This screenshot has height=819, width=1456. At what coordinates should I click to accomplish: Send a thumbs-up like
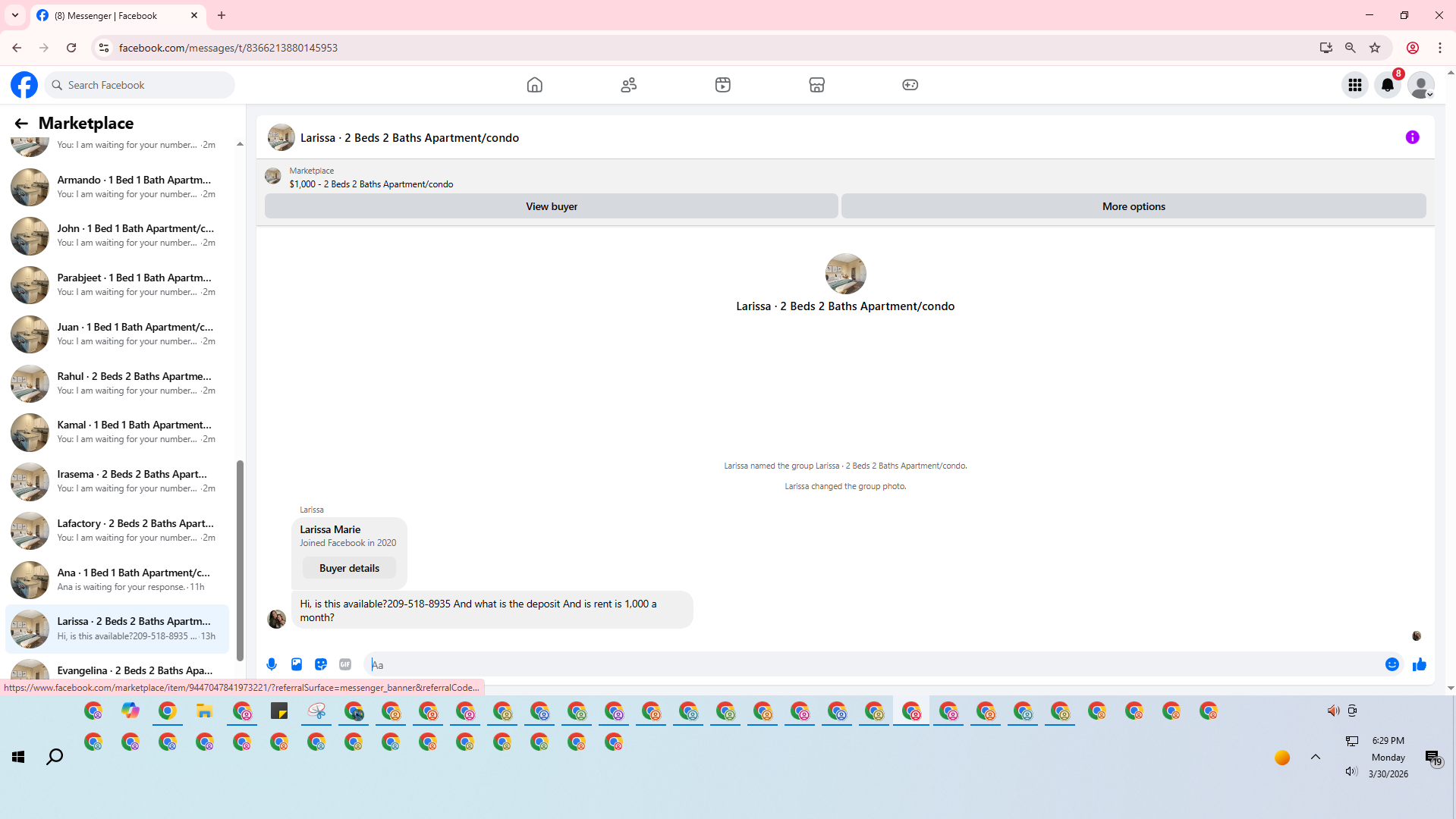[x=1420, y=664]
